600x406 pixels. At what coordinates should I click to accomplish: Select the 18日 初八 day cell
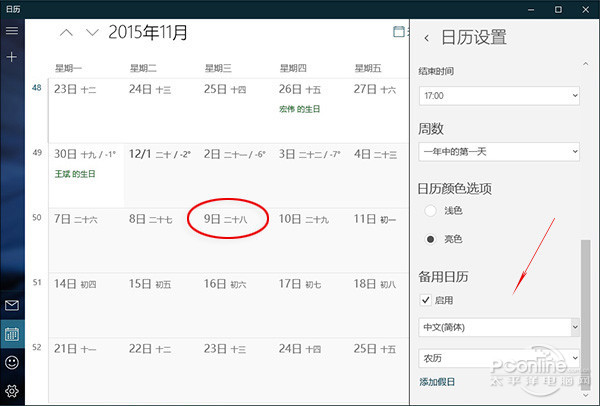(x=379, y=305)
